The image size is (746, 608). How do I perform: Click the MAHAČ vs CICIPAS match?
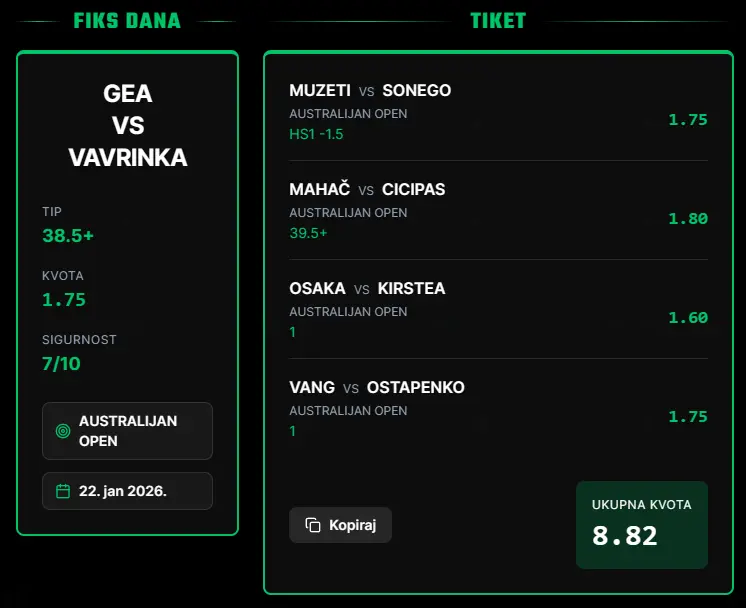[x=367, y=189]
